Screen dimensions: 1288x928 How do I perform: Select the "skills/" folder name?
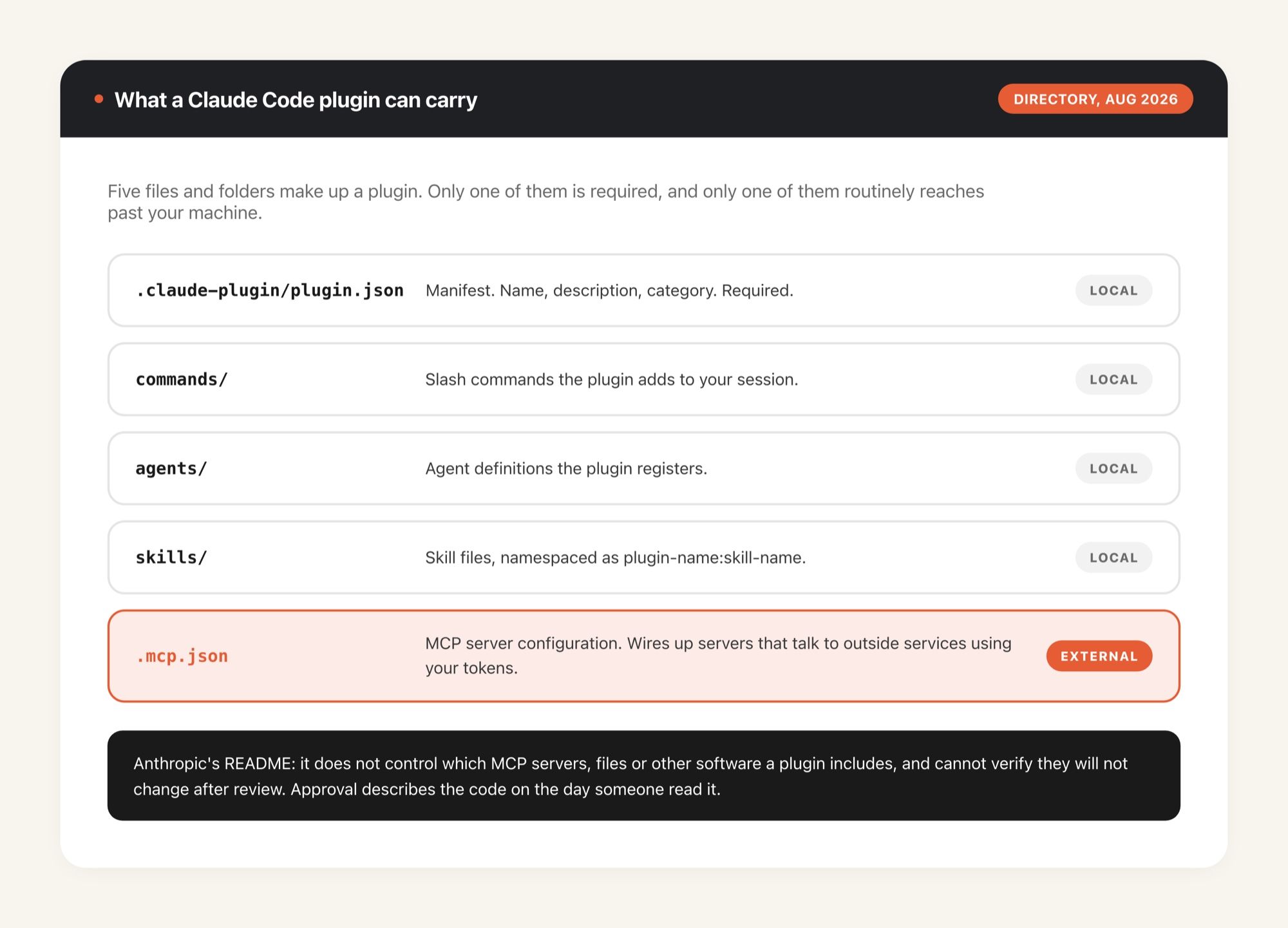pos(171,557)
